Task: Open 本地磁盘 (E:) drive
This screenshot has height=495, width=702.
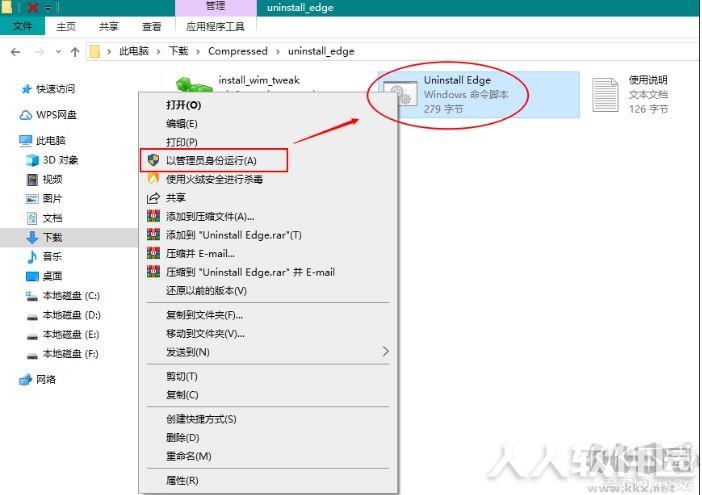Action: point(63,334)
